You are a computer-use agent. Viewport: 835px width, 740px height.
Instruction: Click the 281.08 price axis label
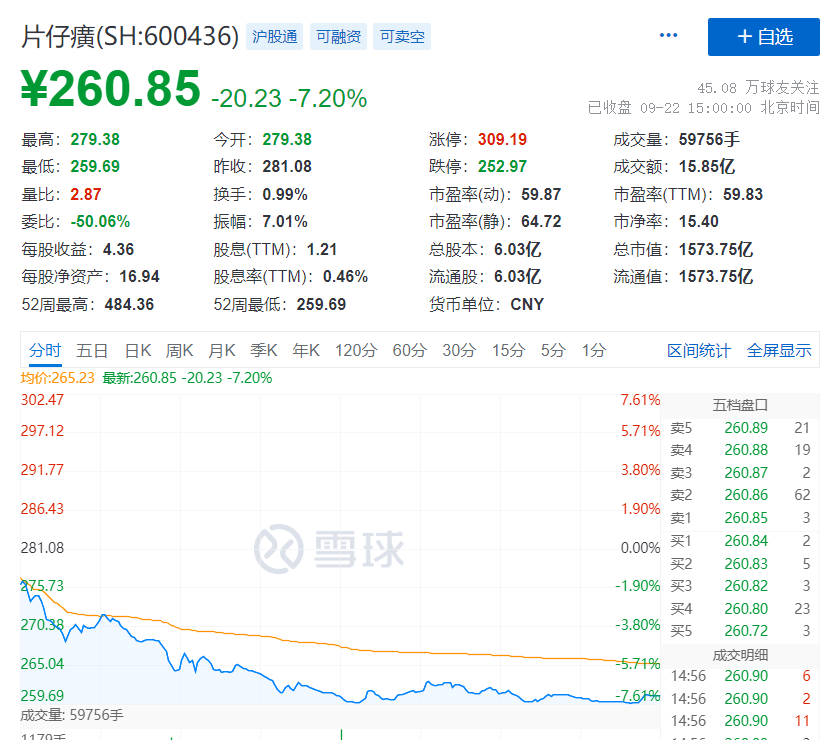point(42,548)
